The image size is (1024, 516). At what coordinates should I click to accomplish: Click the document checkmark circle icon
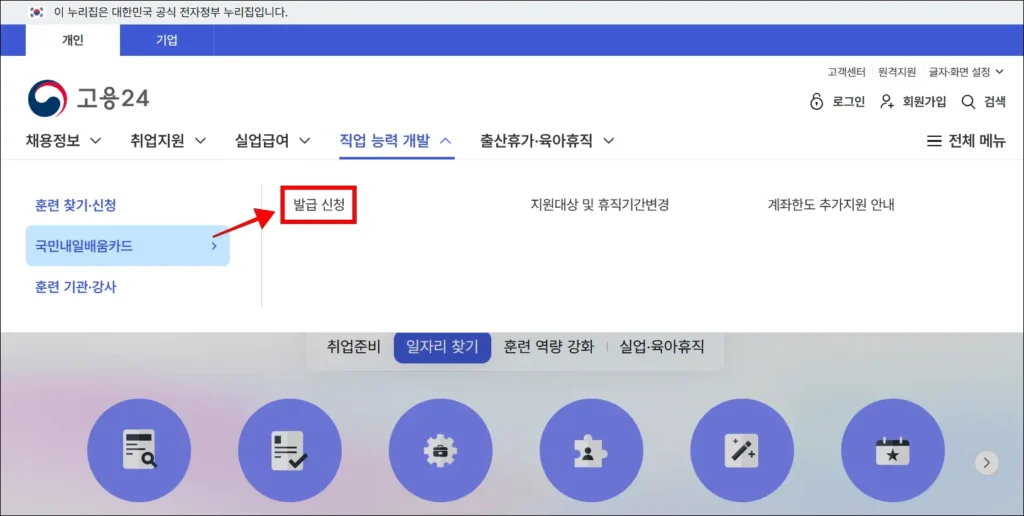(290, 450)
